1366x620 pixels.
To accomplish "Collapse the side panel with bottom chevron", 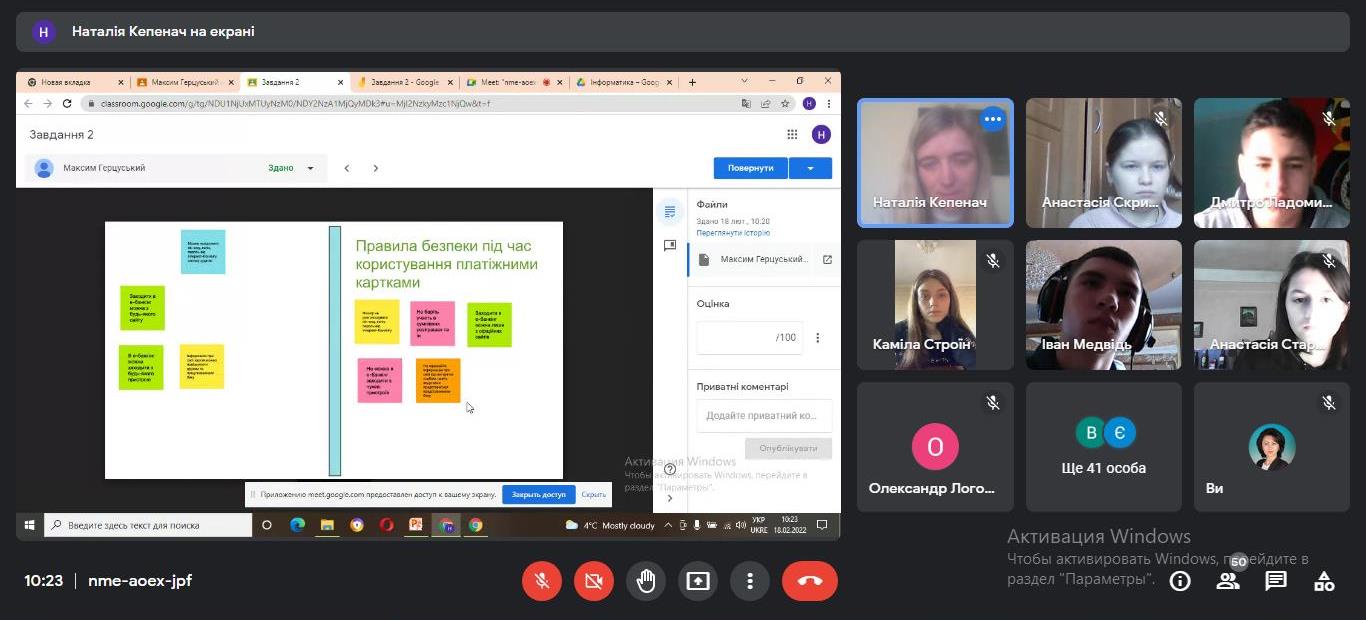I will [x=670, y=498].
